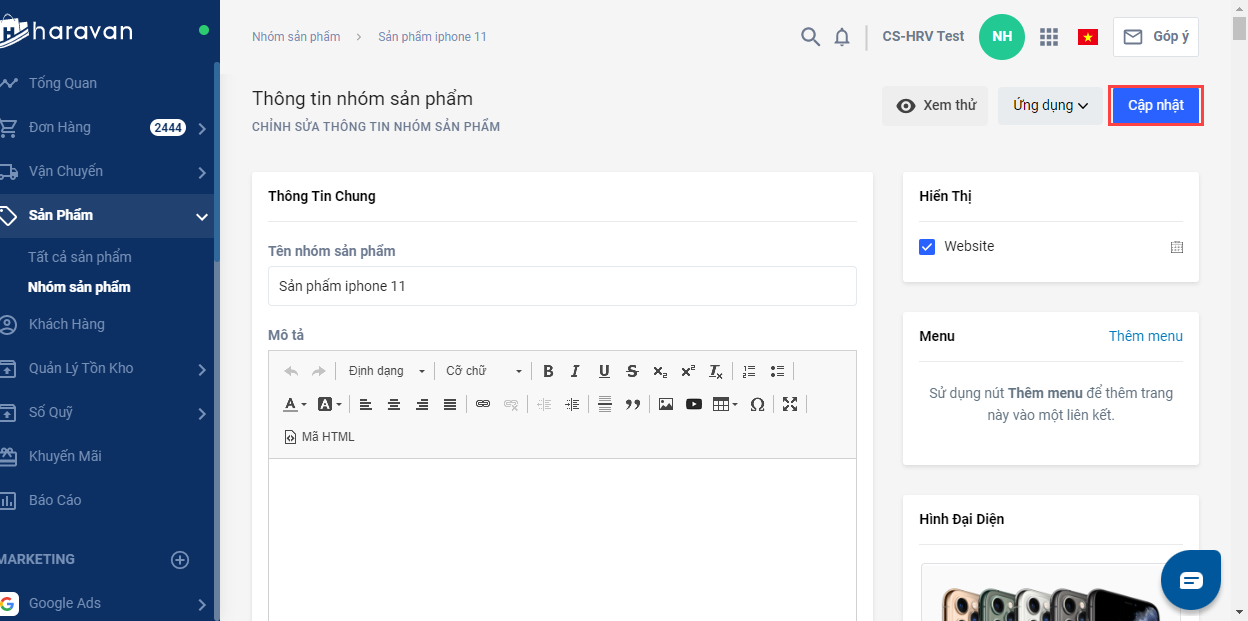Go to Tất cả sản phẩm
The height and width of the screenshot is (621, 1248).
click(80, 257)
